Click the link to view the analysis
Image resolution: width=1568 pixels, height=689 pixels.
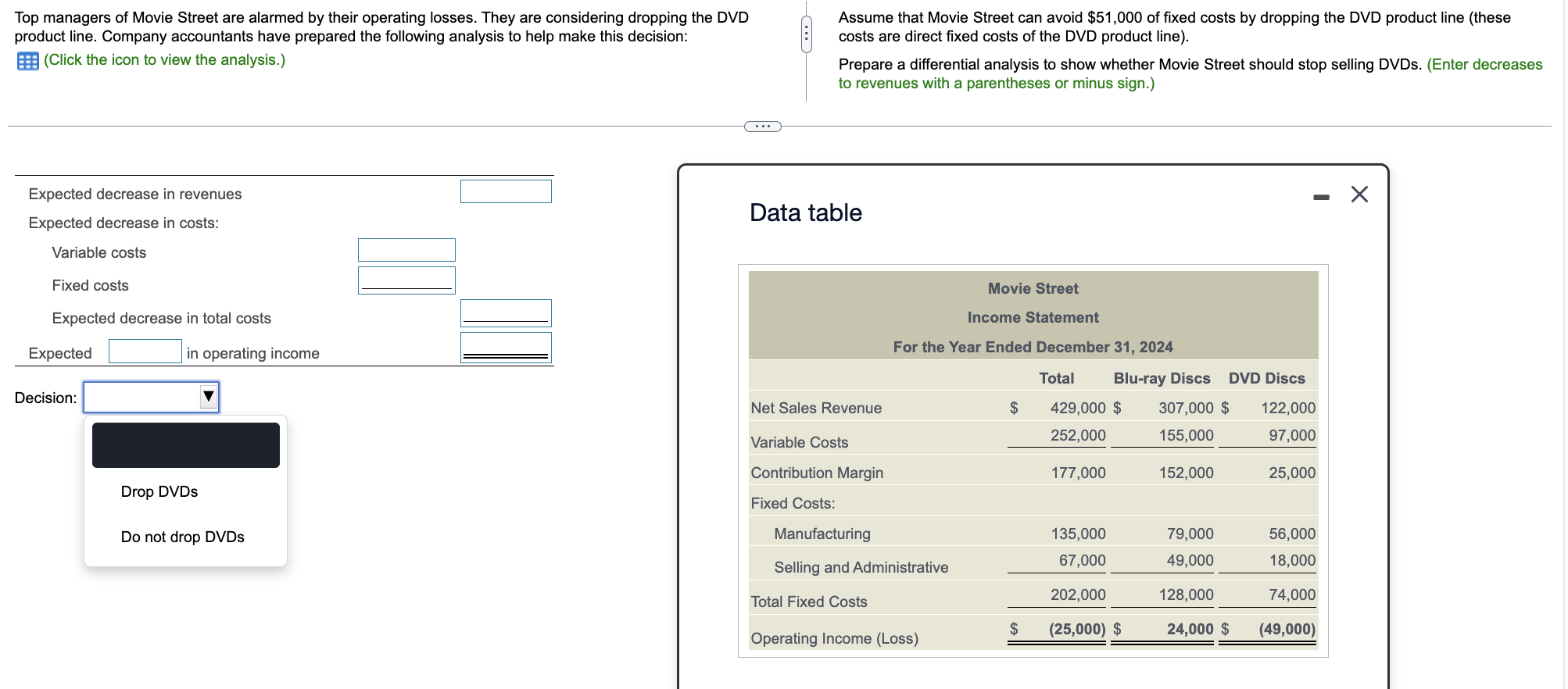165,60
